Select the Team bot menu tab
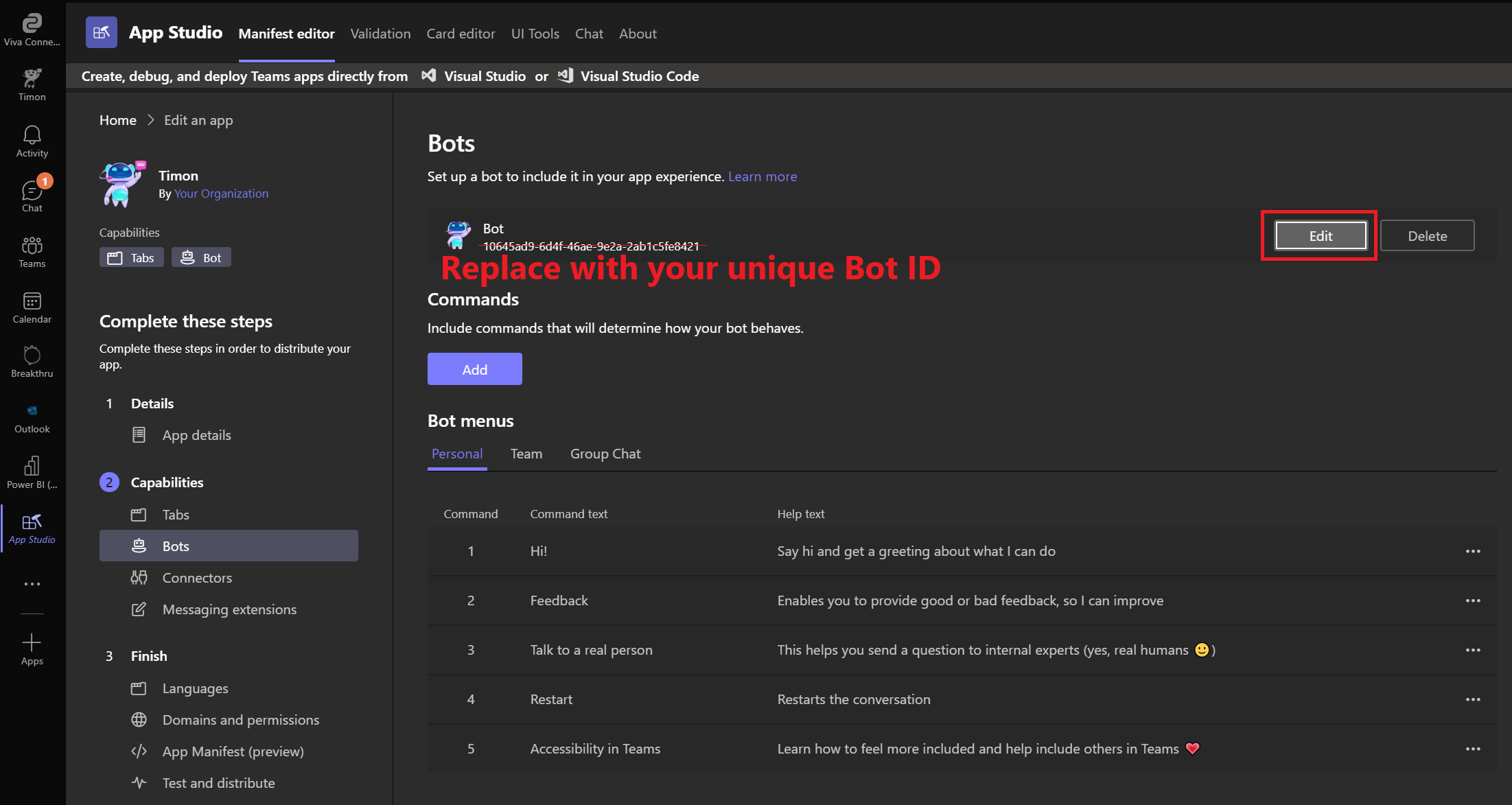1512x805 pixels. pos(526,454)
